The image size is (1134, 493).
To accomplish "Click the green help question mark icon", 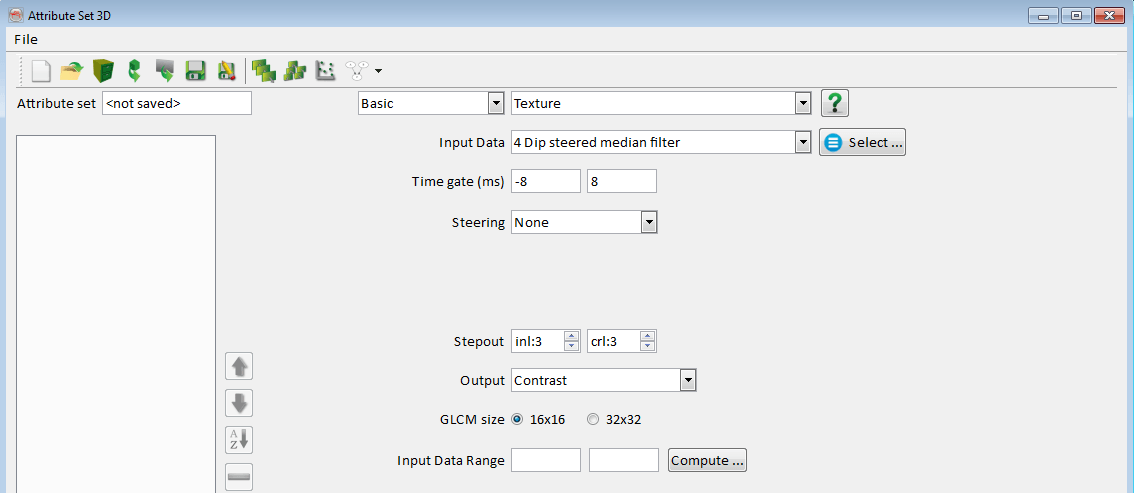I will click(x=835, y=103).
